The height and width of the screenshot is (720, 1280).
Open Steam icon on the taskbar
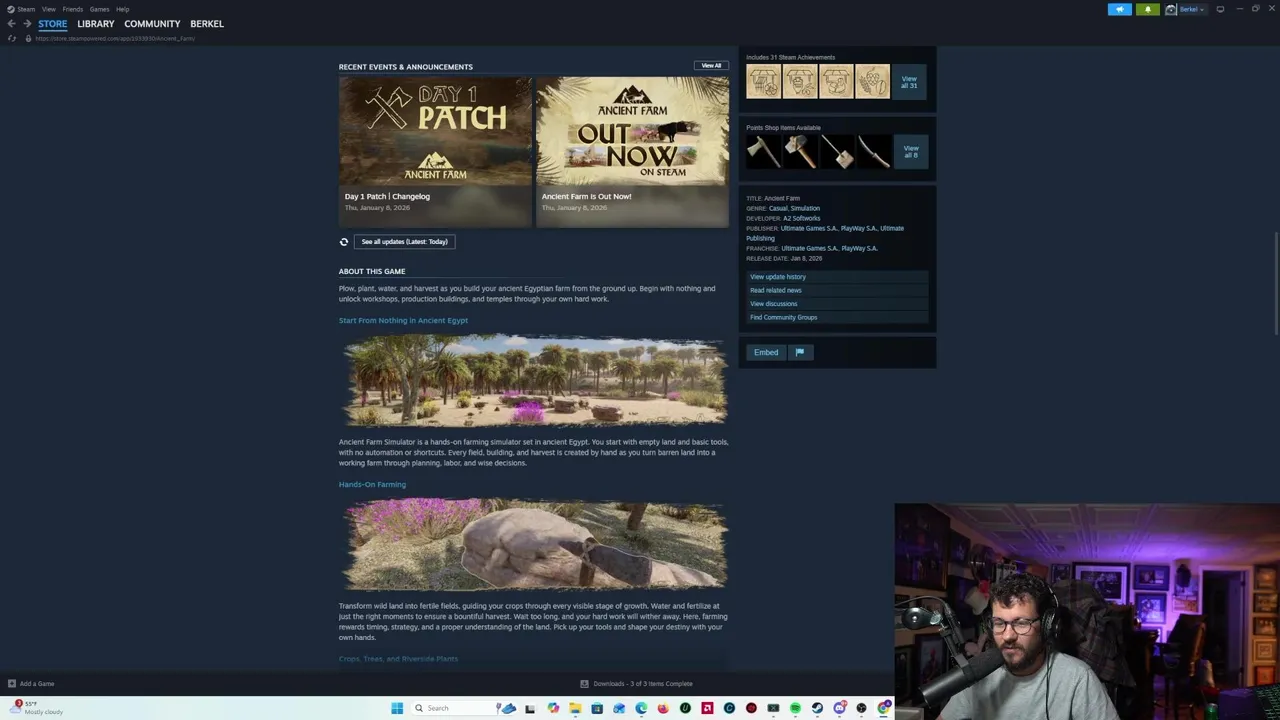click(817, 708)
